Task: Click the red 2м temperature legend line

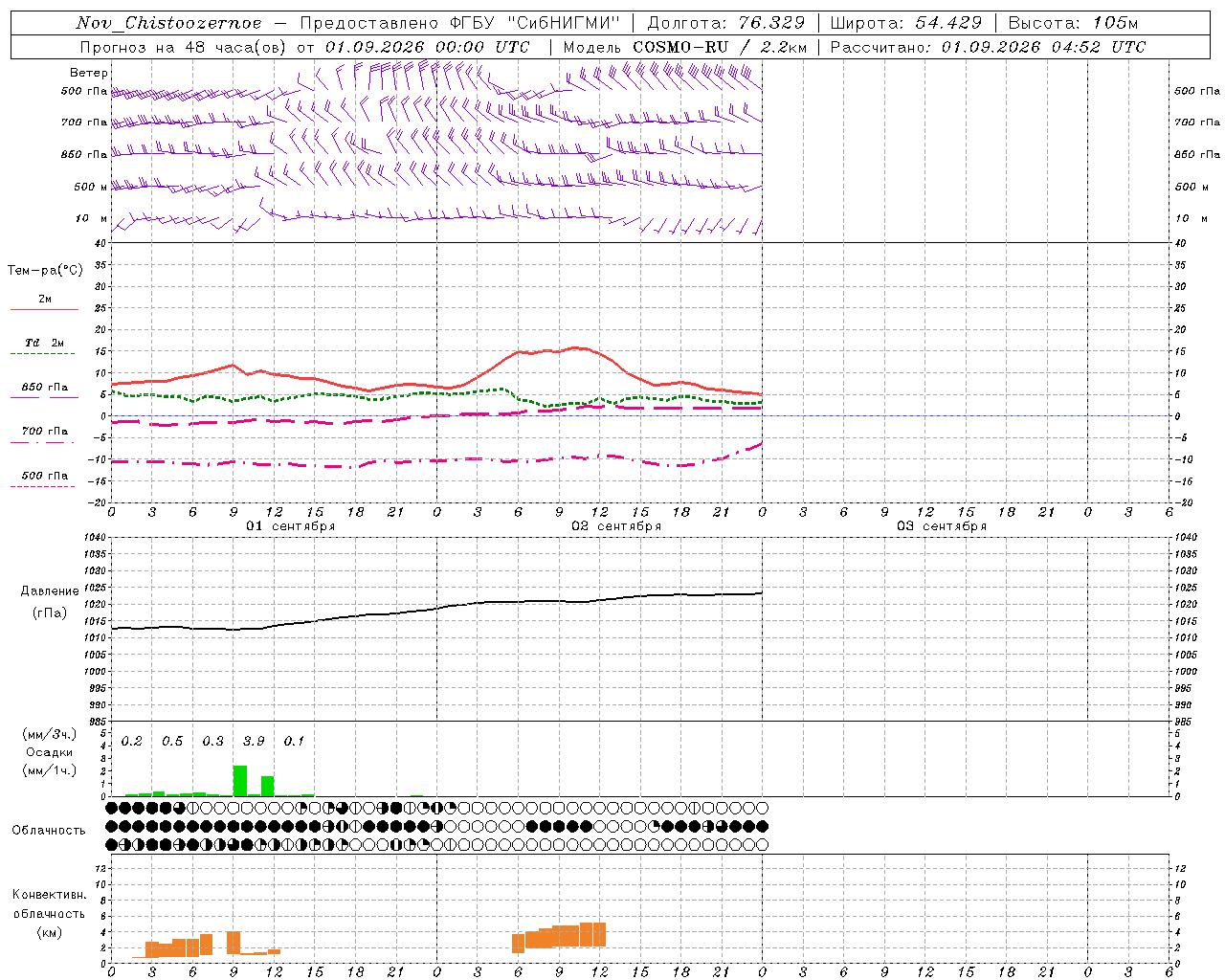Action: (x=44, y=309)
